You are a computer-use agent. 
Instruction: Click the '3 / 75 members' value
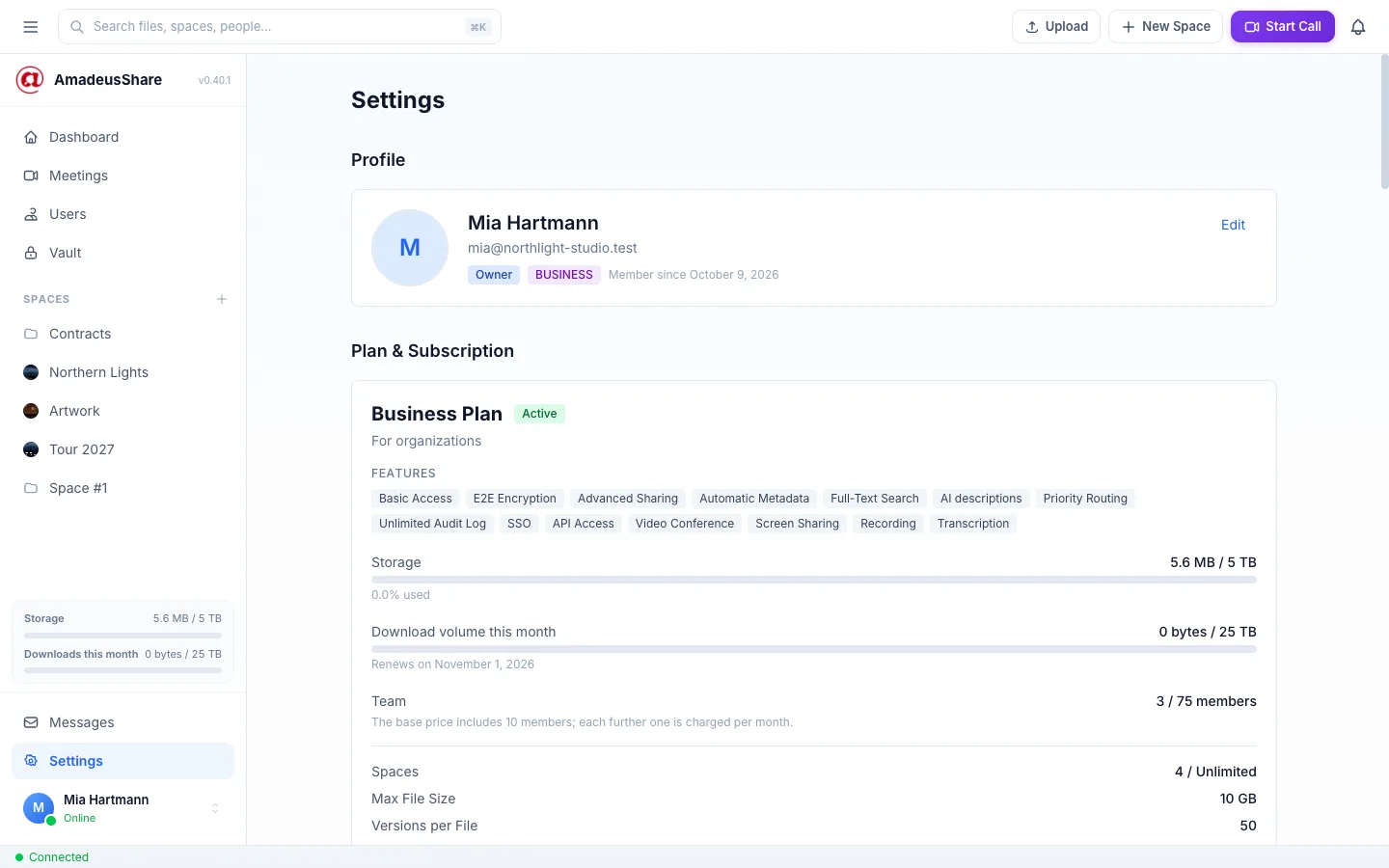[1206, 701]
